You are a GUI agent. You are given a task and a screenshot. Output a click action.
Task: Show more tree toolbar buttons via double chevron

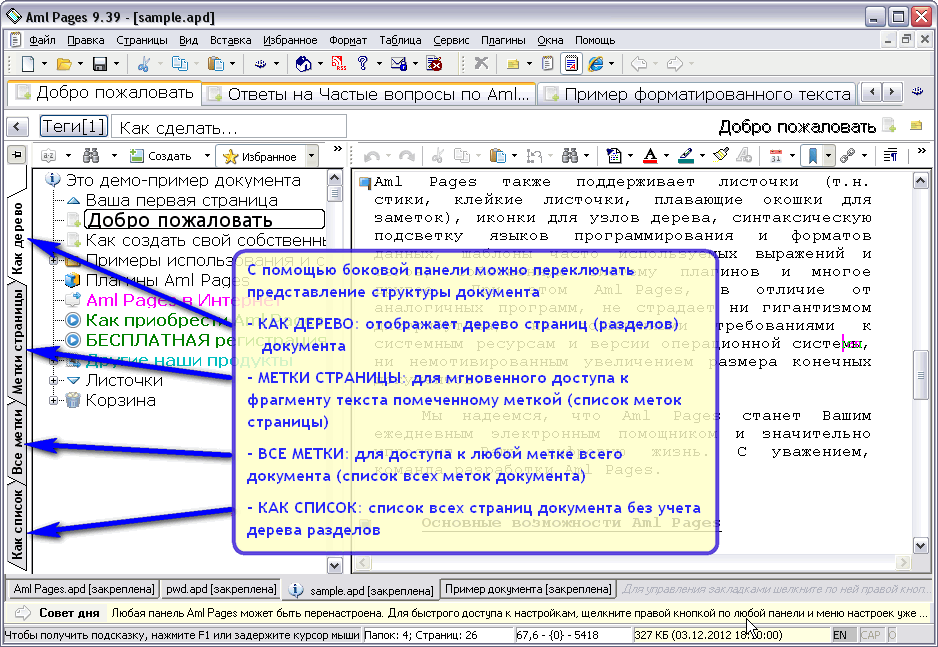[x=337, y=149]
